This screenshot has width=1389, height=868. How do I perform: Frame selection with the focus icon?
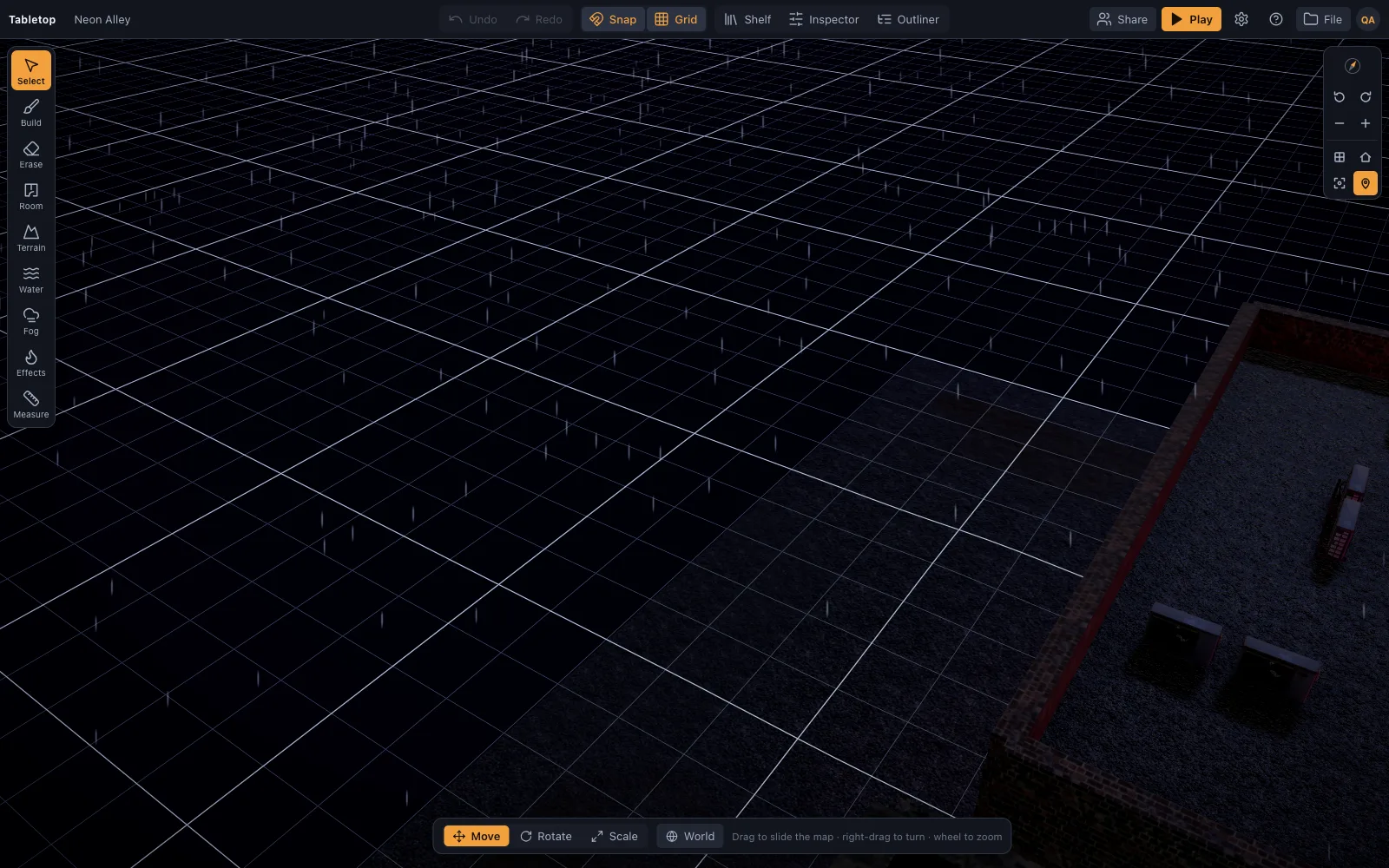tap(1340, 183)
